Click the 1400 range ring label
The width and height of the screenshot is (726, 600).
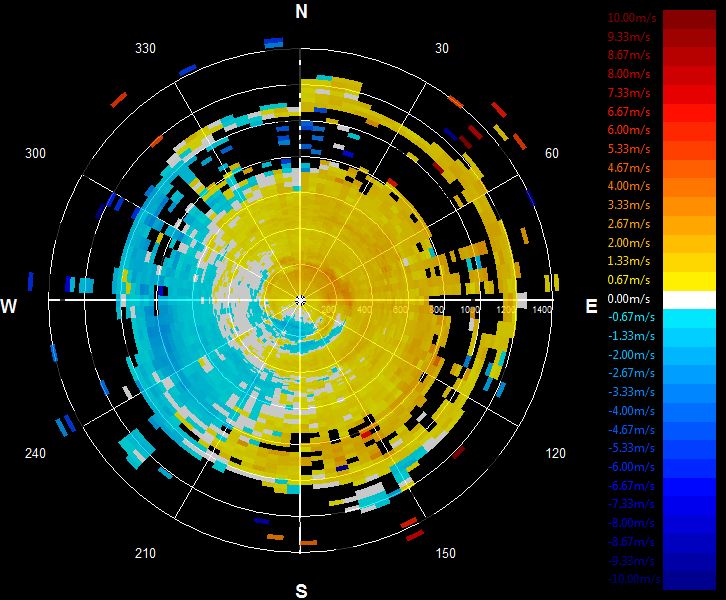click(542, 309)
